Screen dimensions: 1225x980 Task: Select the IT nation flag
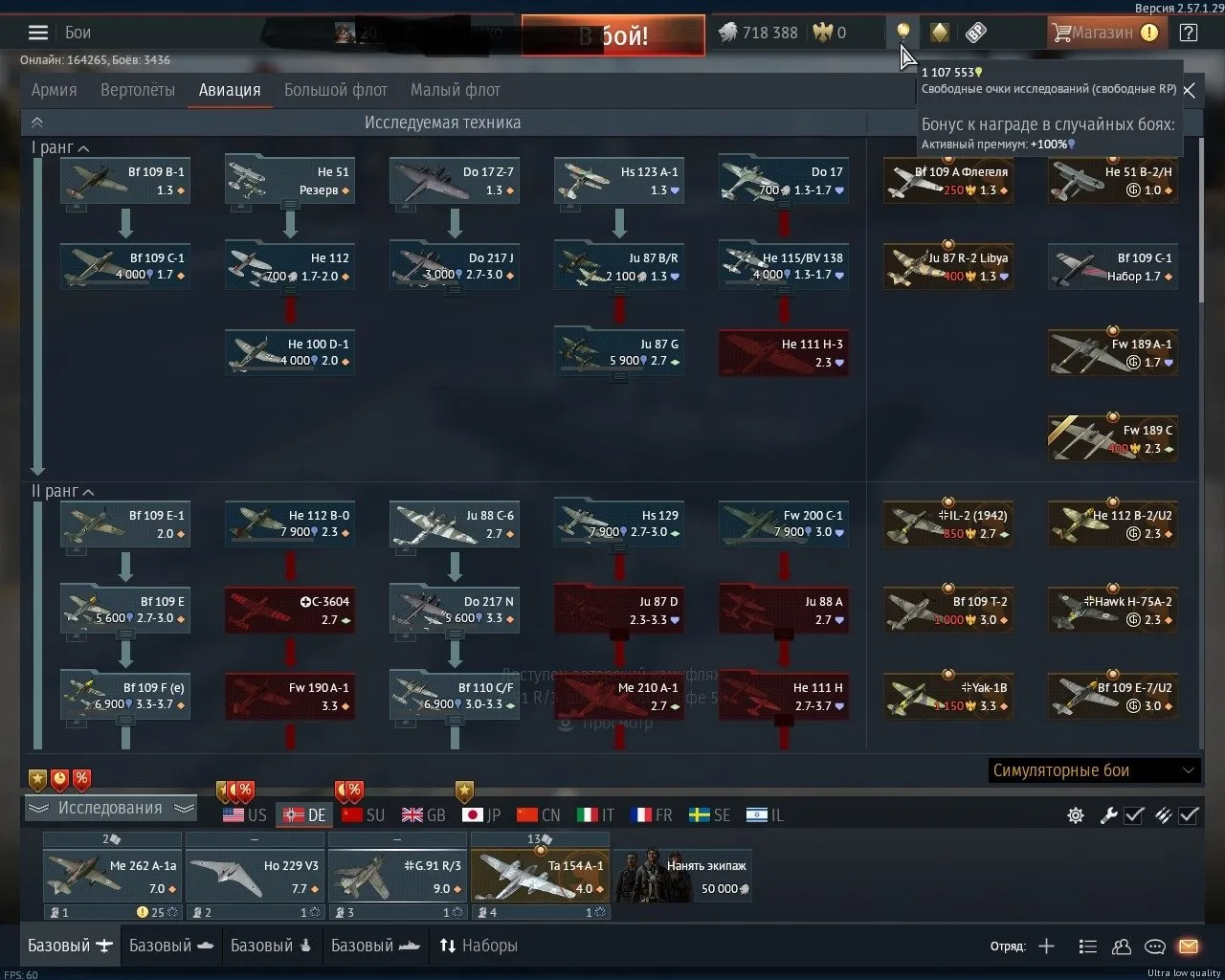coord(595,815)
